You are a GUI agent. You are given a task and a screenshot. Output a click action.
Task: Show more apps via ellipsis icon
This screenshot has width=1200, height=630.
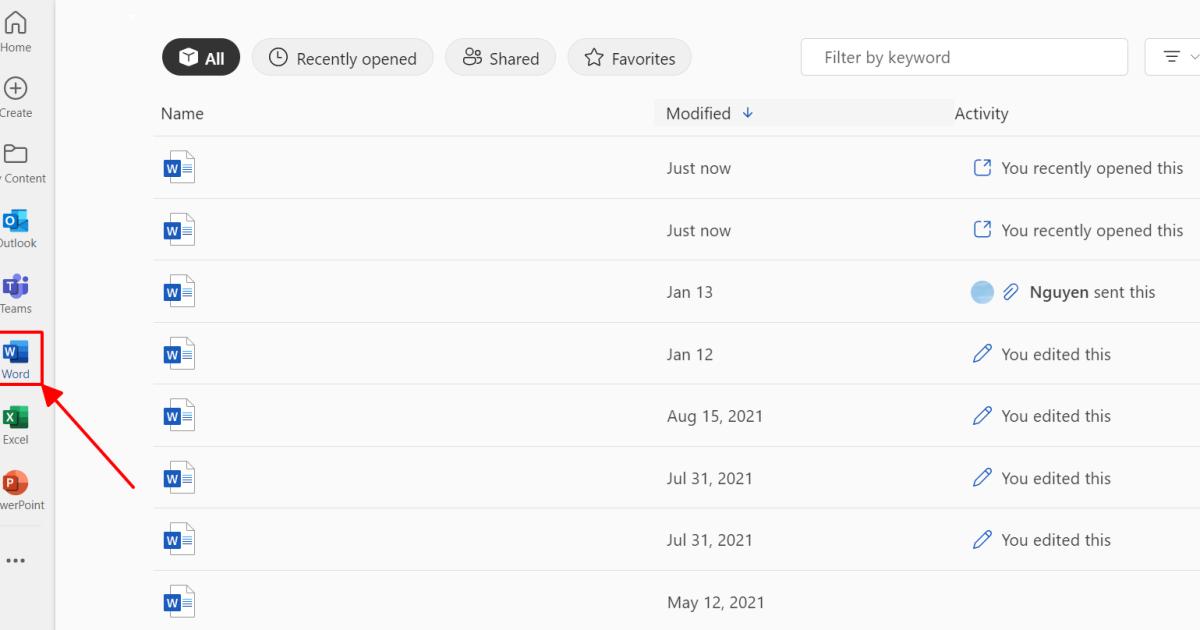pyautogui.click(x=16, y=561)
